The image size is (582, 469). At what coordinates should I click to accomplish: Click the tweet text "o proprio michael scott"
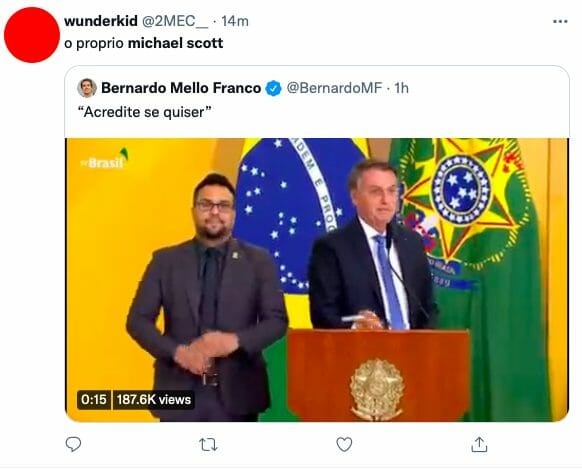coord(144,43)
